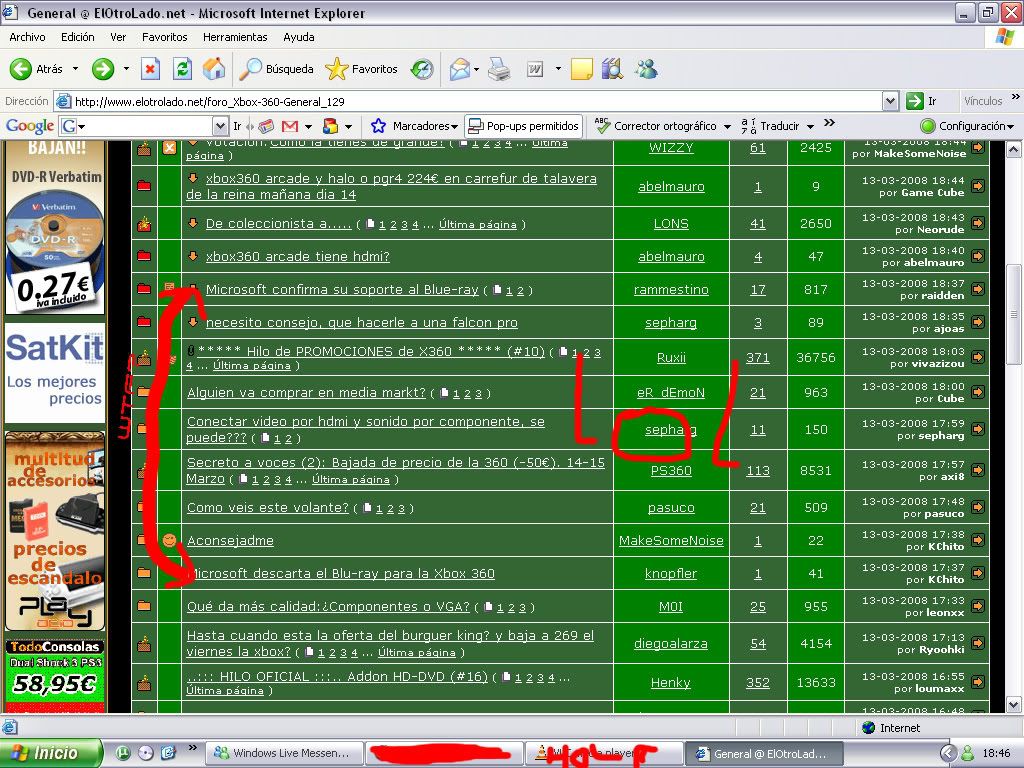Open the Gmail icon on the Google toolbar
This screenshot has height=768, width=1024.
[290, 126]
